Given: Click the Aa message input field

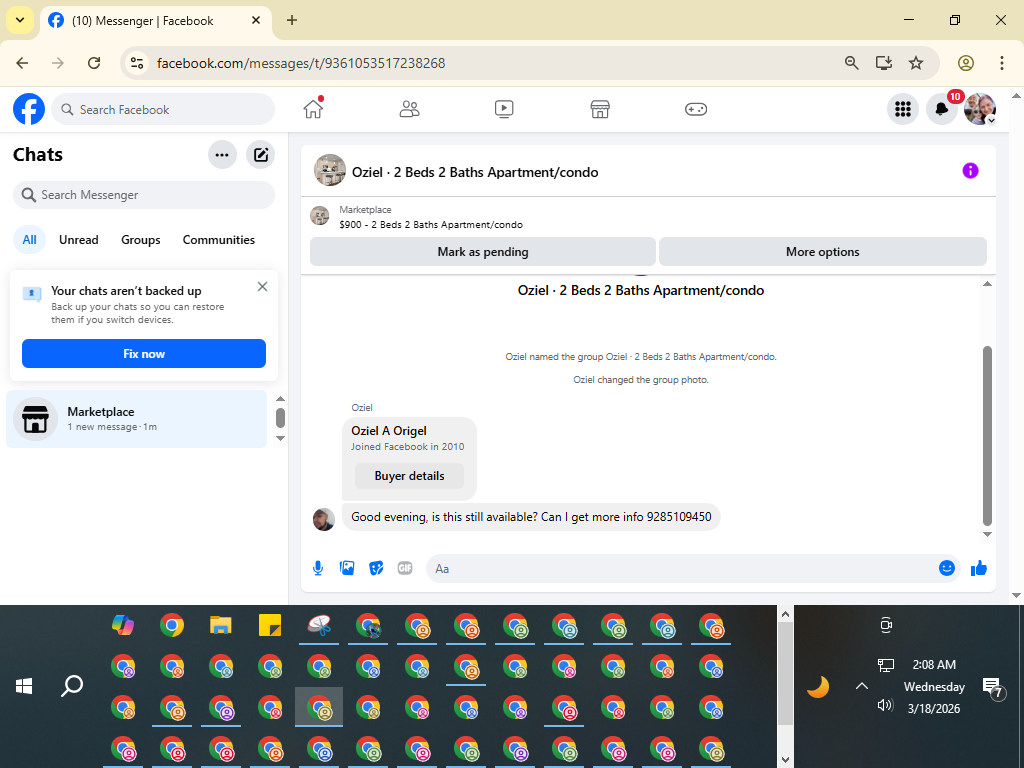Looking at the screenshot, I should point(682,568).
